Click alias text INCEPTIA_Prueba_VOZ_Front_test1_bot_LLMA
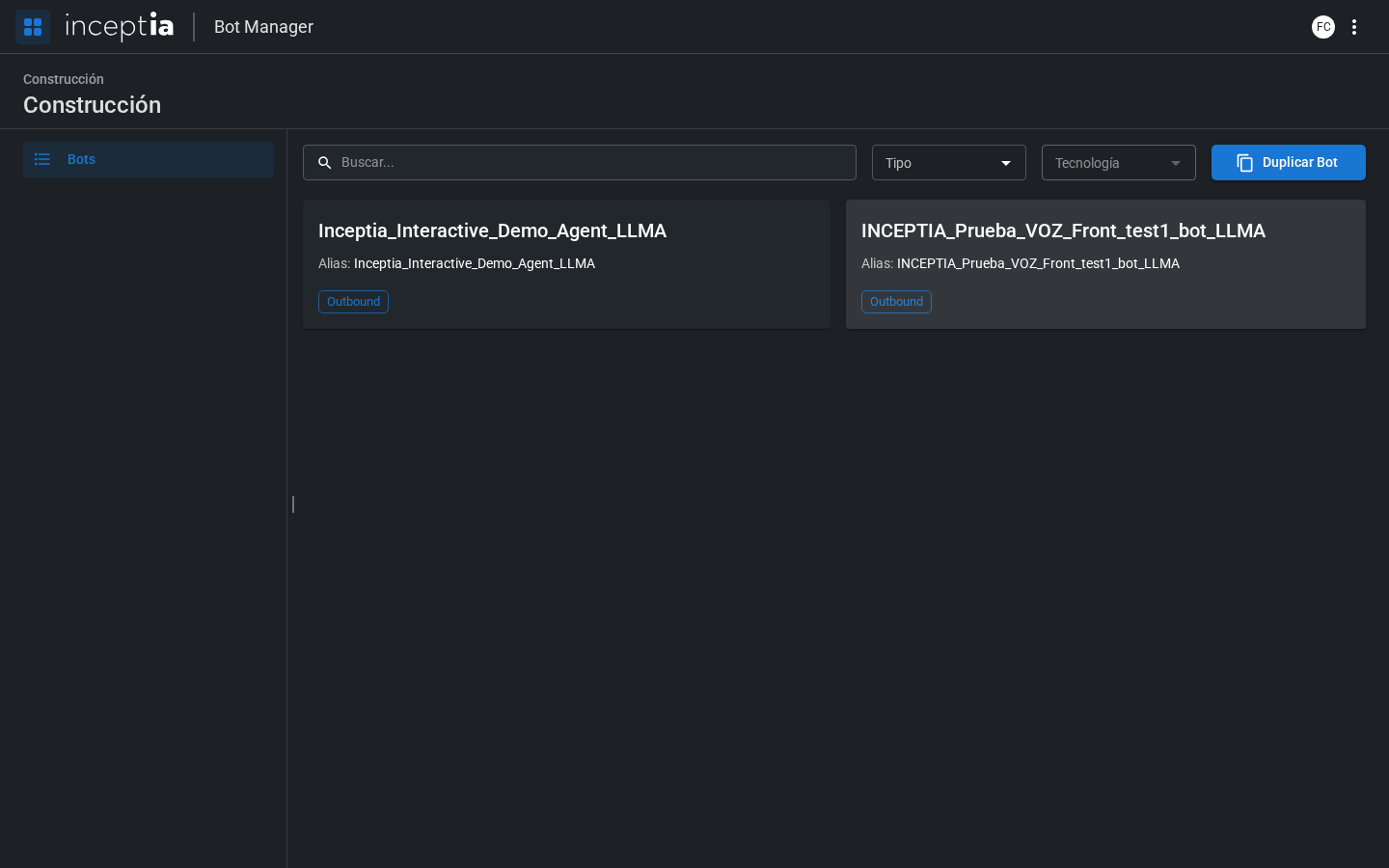1389x868 pixels. (1038, 263)
